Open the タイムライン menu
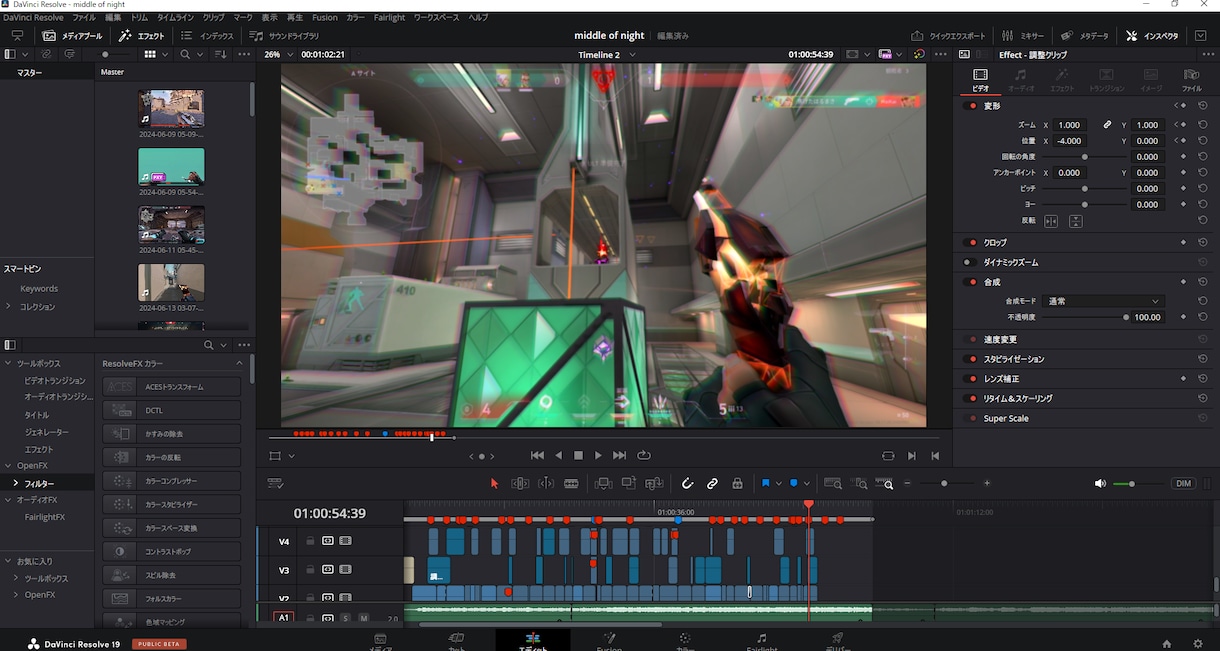The width and height of the screenshot is (1220, 651). pyautogui.click(x=175, y=17)
